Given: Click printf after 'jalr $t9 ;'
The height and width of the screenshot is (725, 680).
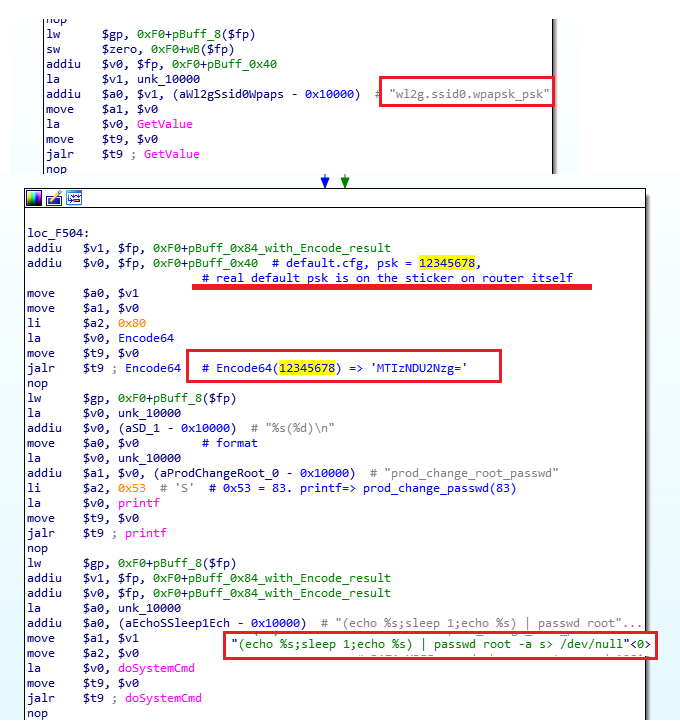Looking at the screenshot, I should click(x=146, y=533).
